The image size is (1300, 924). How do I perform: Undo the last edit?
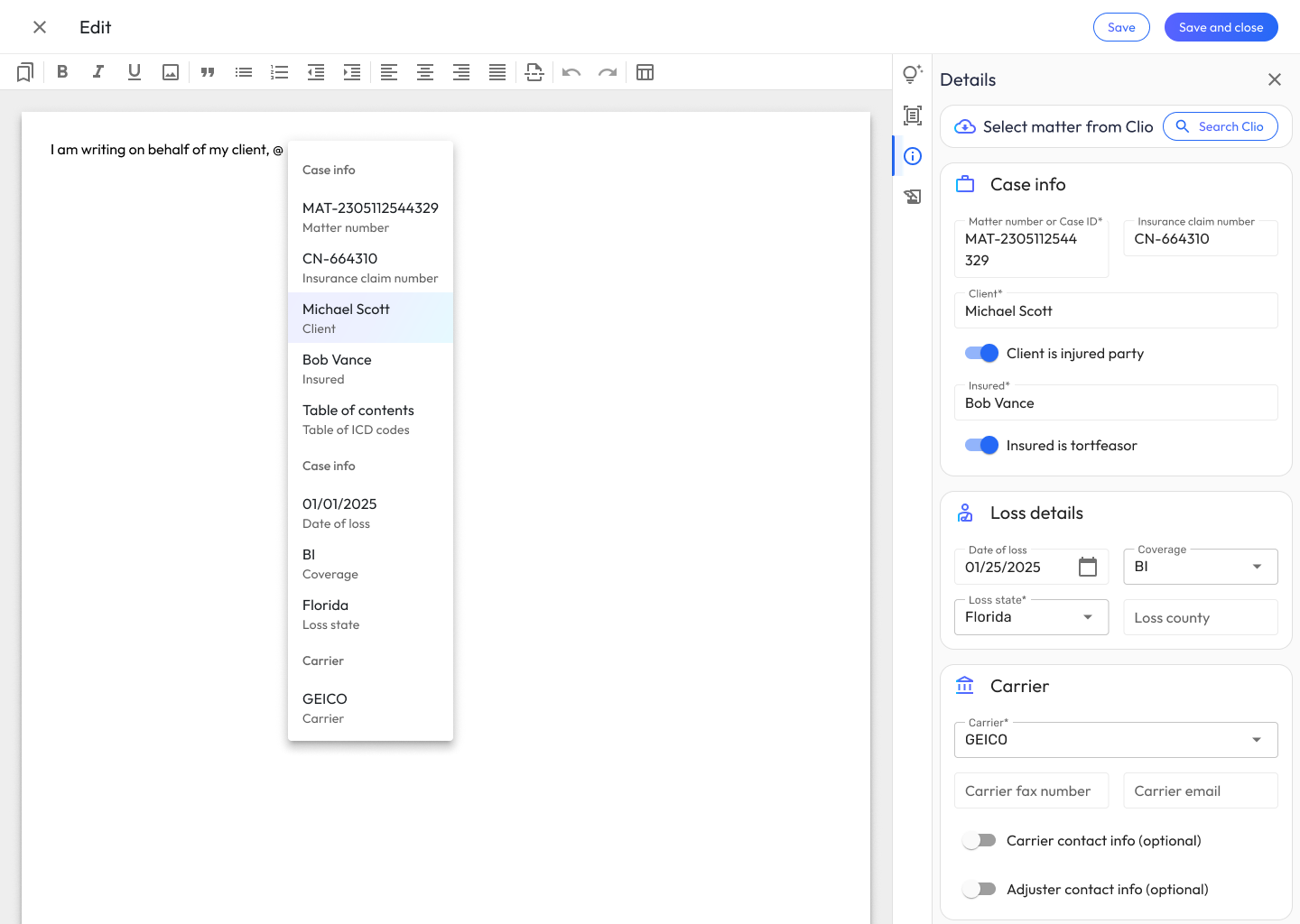[571, 72]
